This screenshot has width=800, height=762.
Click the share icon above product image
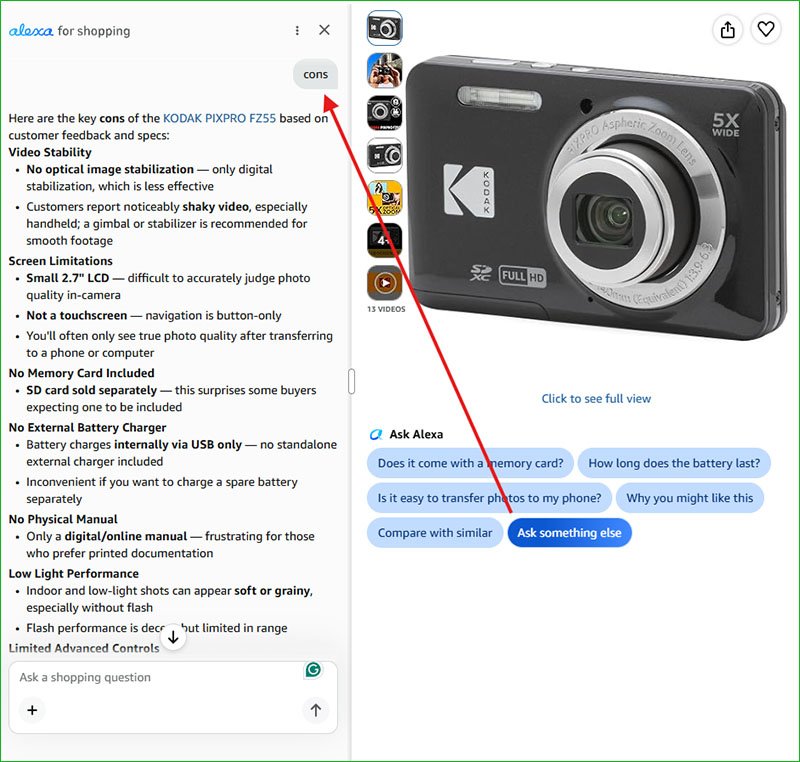[728, 30]
